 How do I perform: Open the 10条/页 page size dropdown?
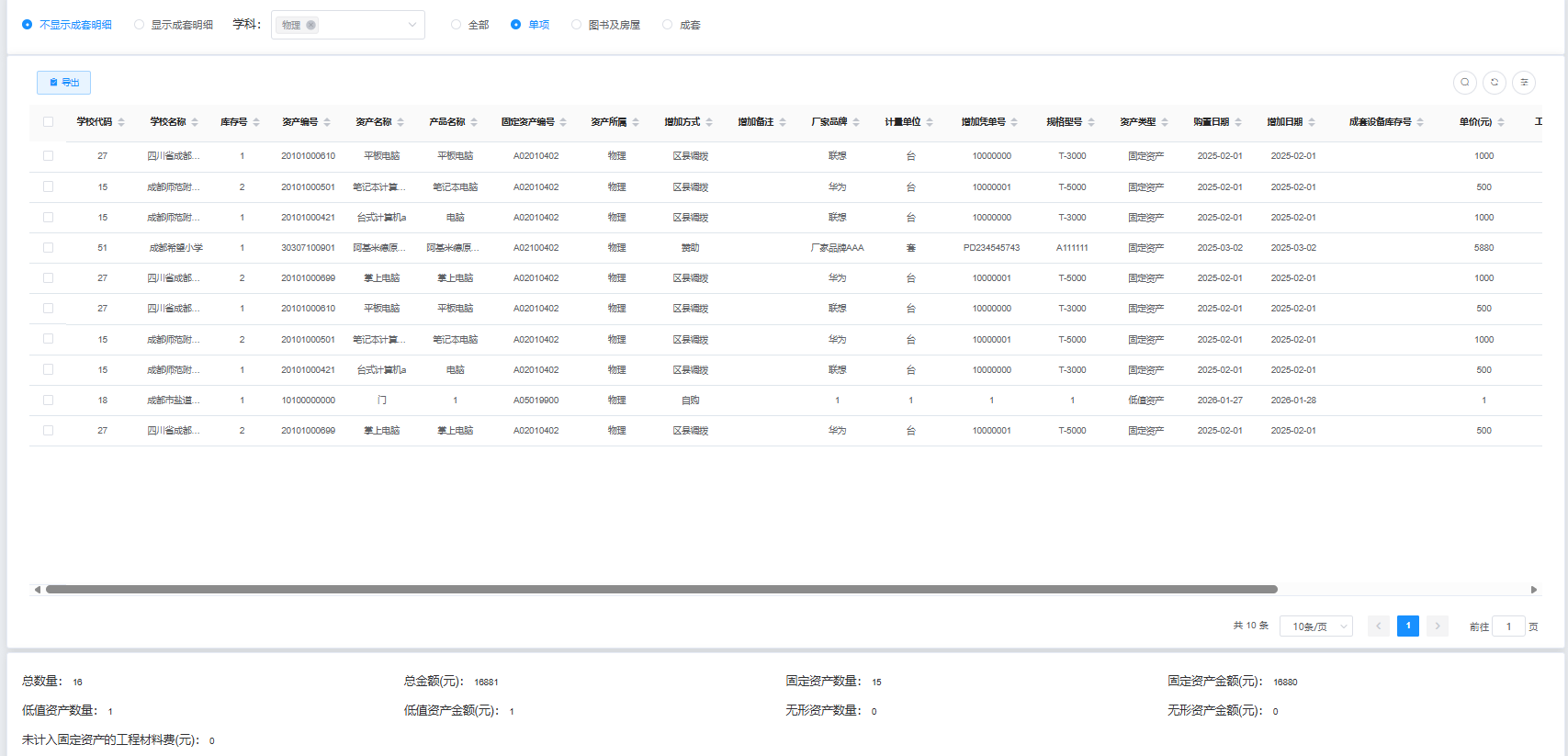click(1316, 626)
